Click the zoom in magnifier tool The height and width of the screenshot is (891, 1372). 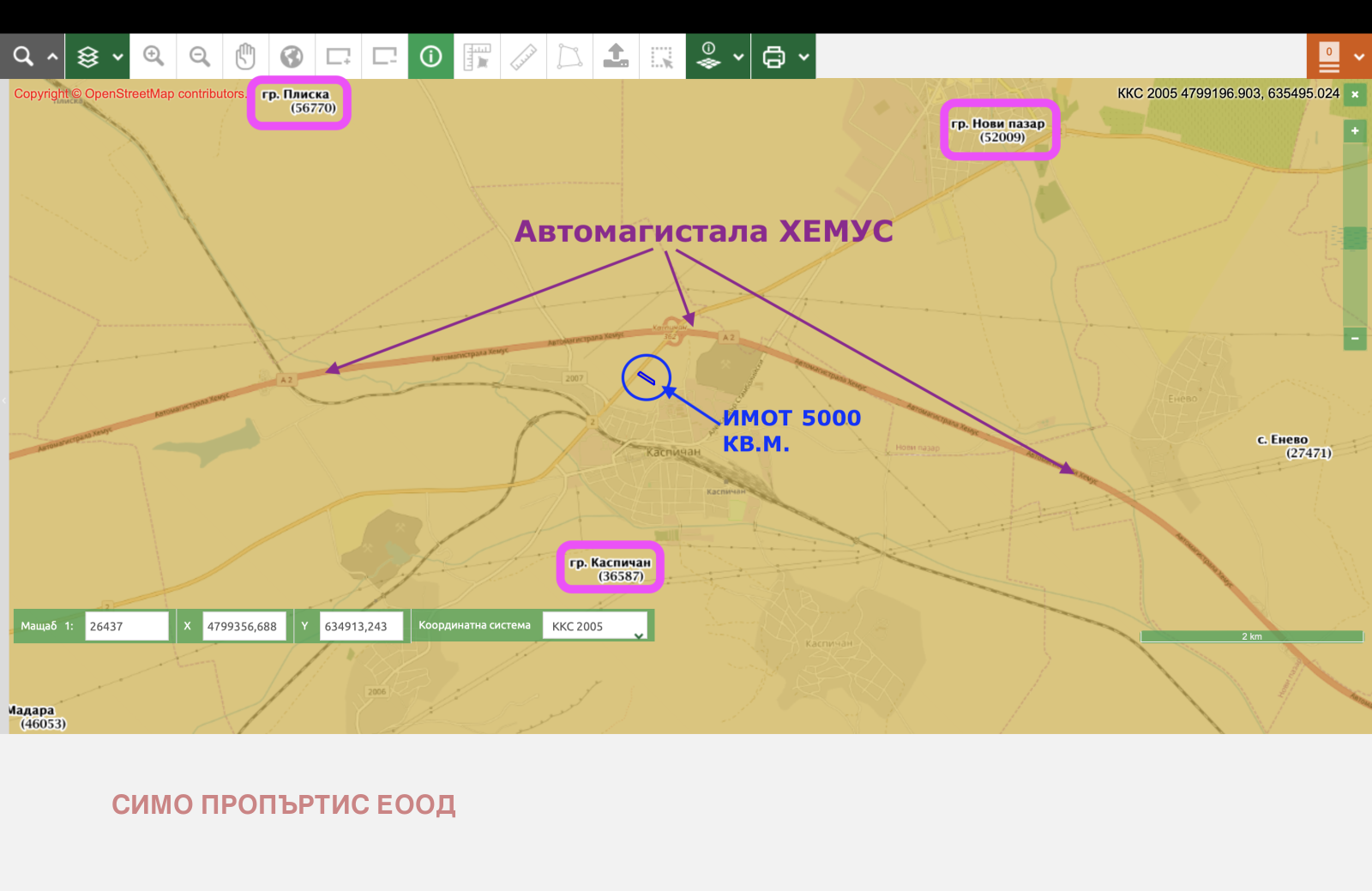pyautogui.click(x=153, y=57)
